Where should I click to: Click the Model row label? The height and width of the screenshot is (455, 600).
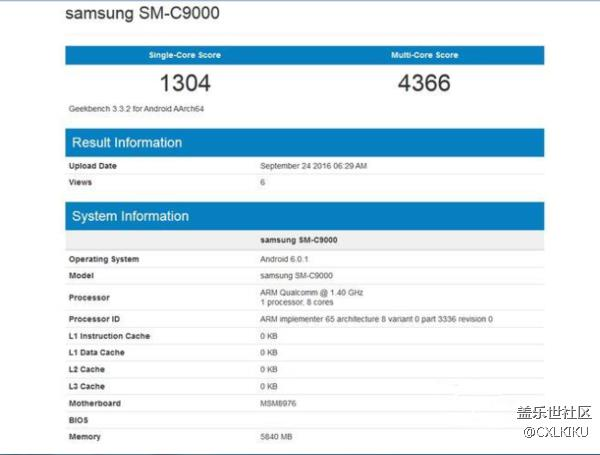click(81, 276)
